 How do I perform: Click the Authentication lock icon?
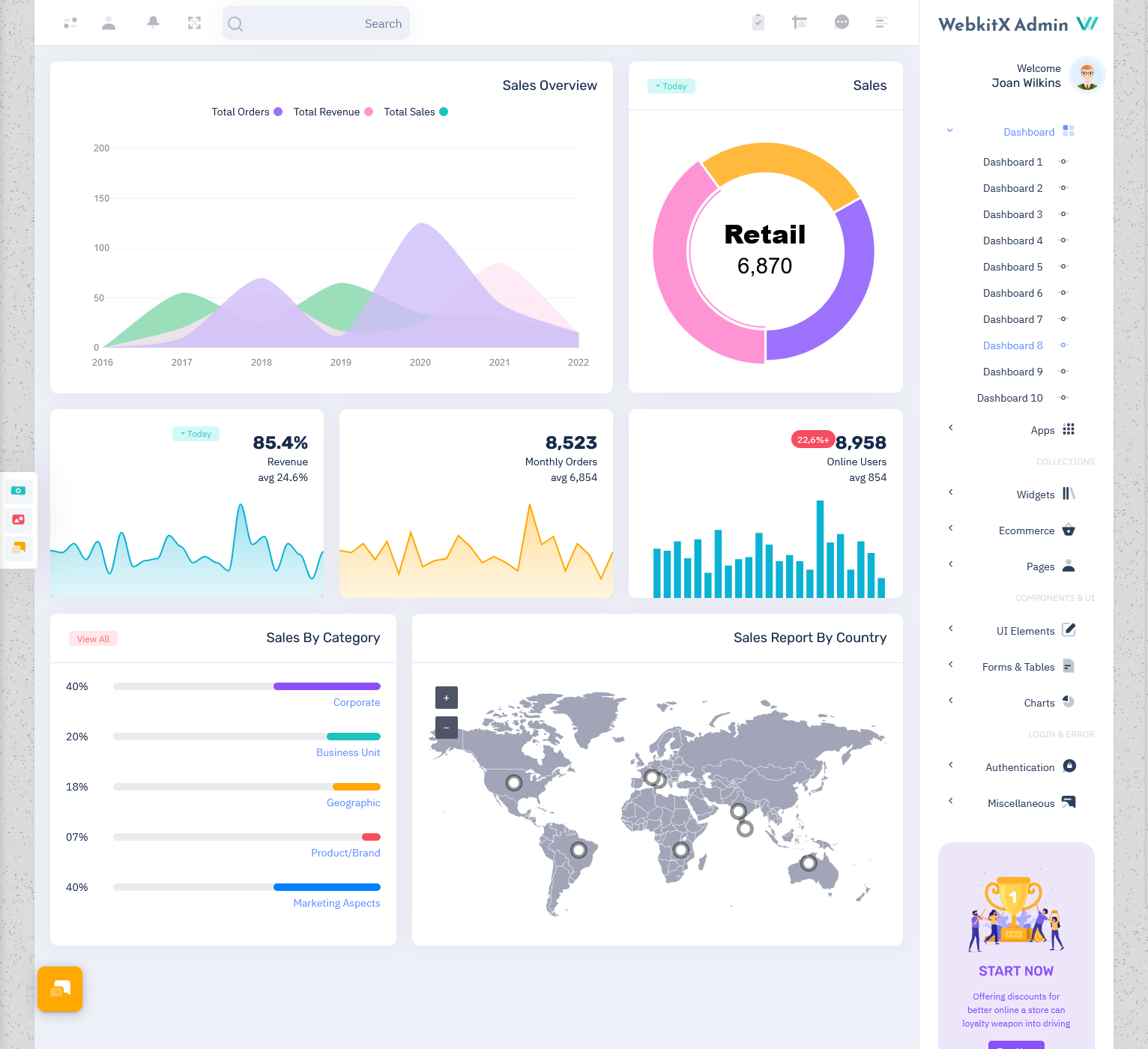pyautogui.click(x=1069, y=766)
